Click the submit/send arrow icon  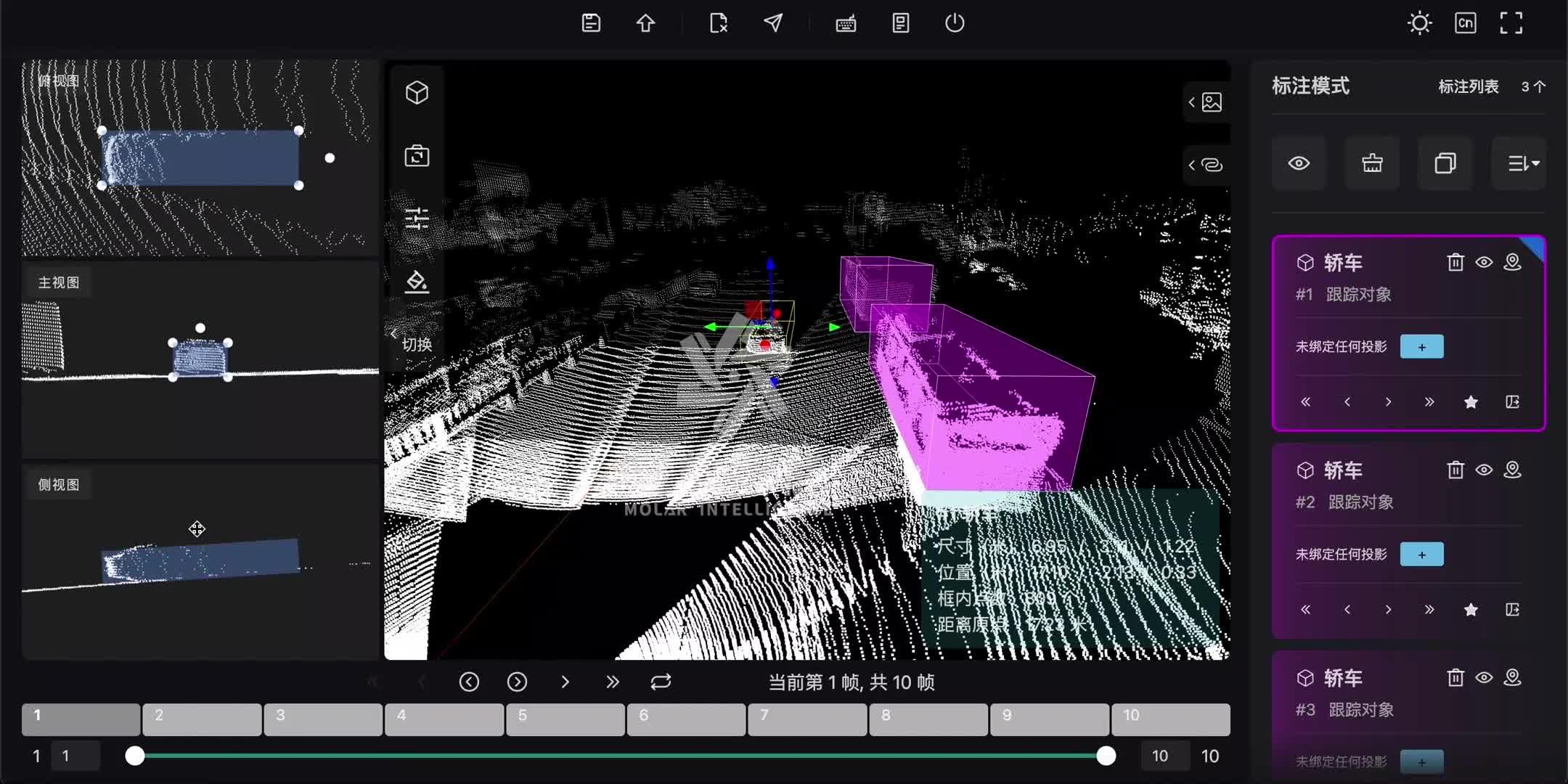772,23
